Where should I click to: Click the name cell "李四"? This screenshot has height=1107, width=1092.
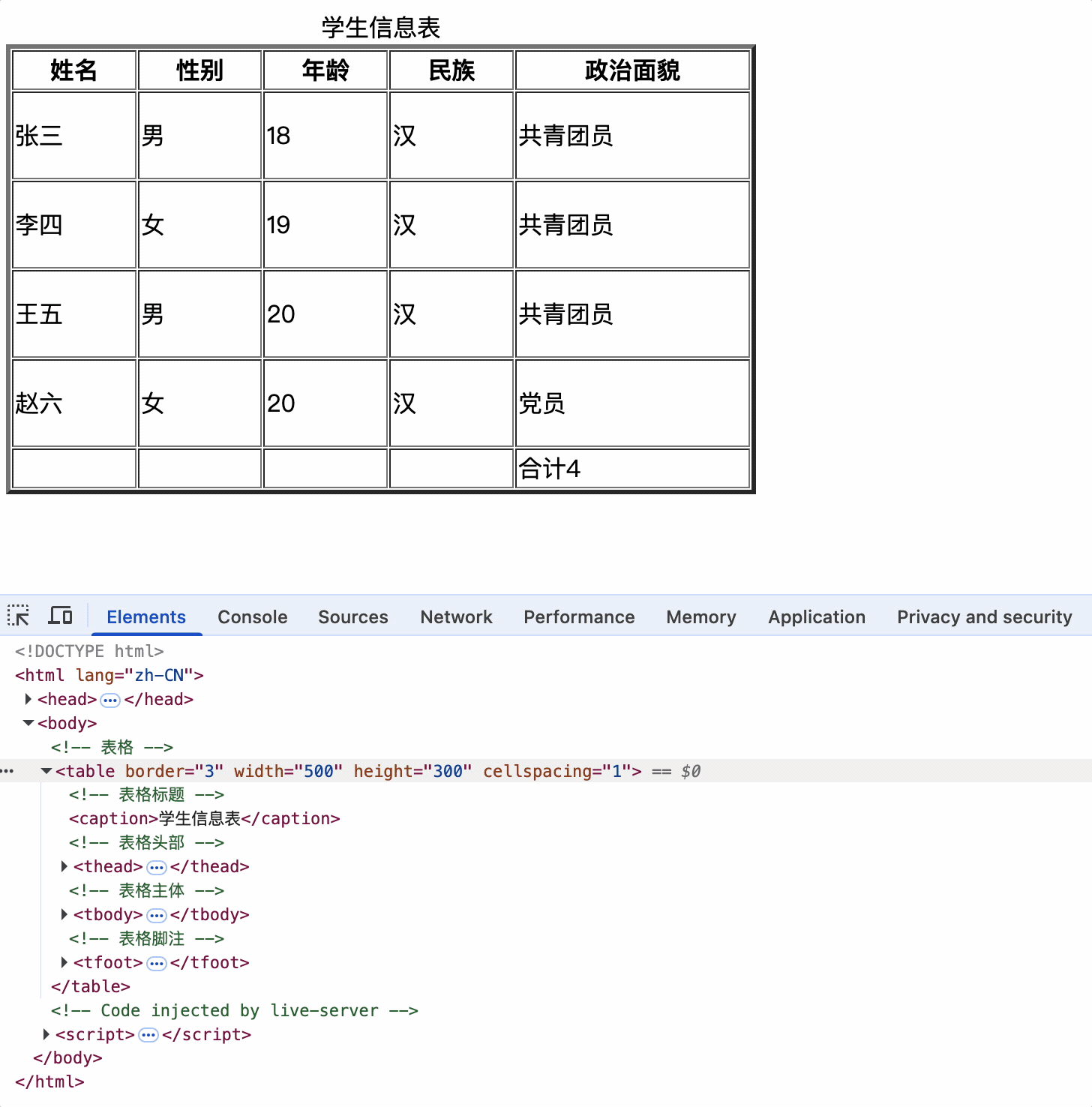pyautogui.click(x=74, y=225)
